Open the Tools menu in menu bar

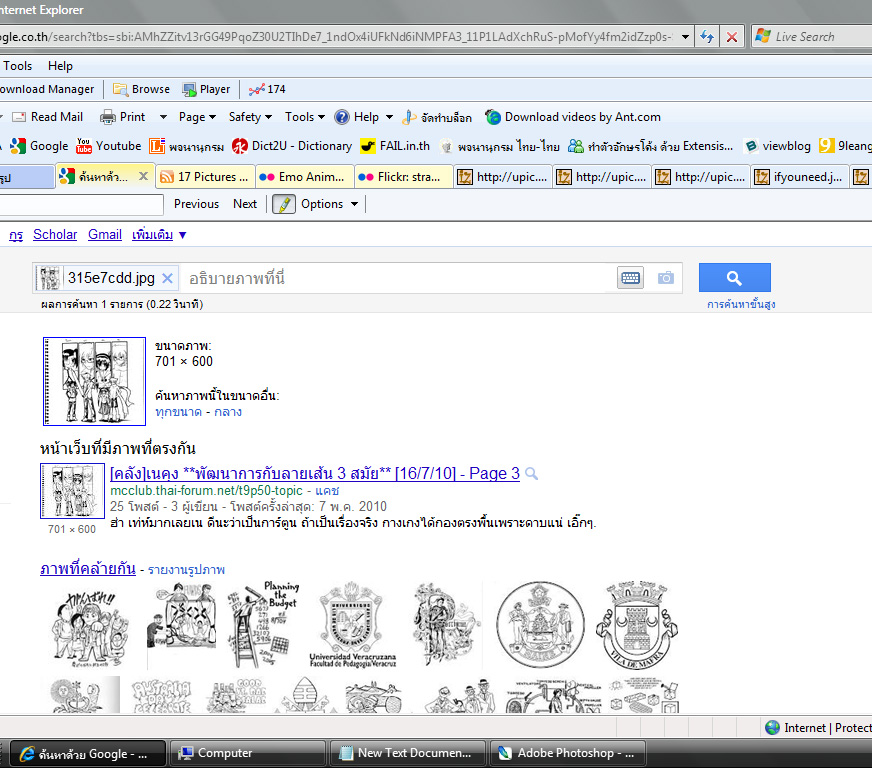coord(17,66)
